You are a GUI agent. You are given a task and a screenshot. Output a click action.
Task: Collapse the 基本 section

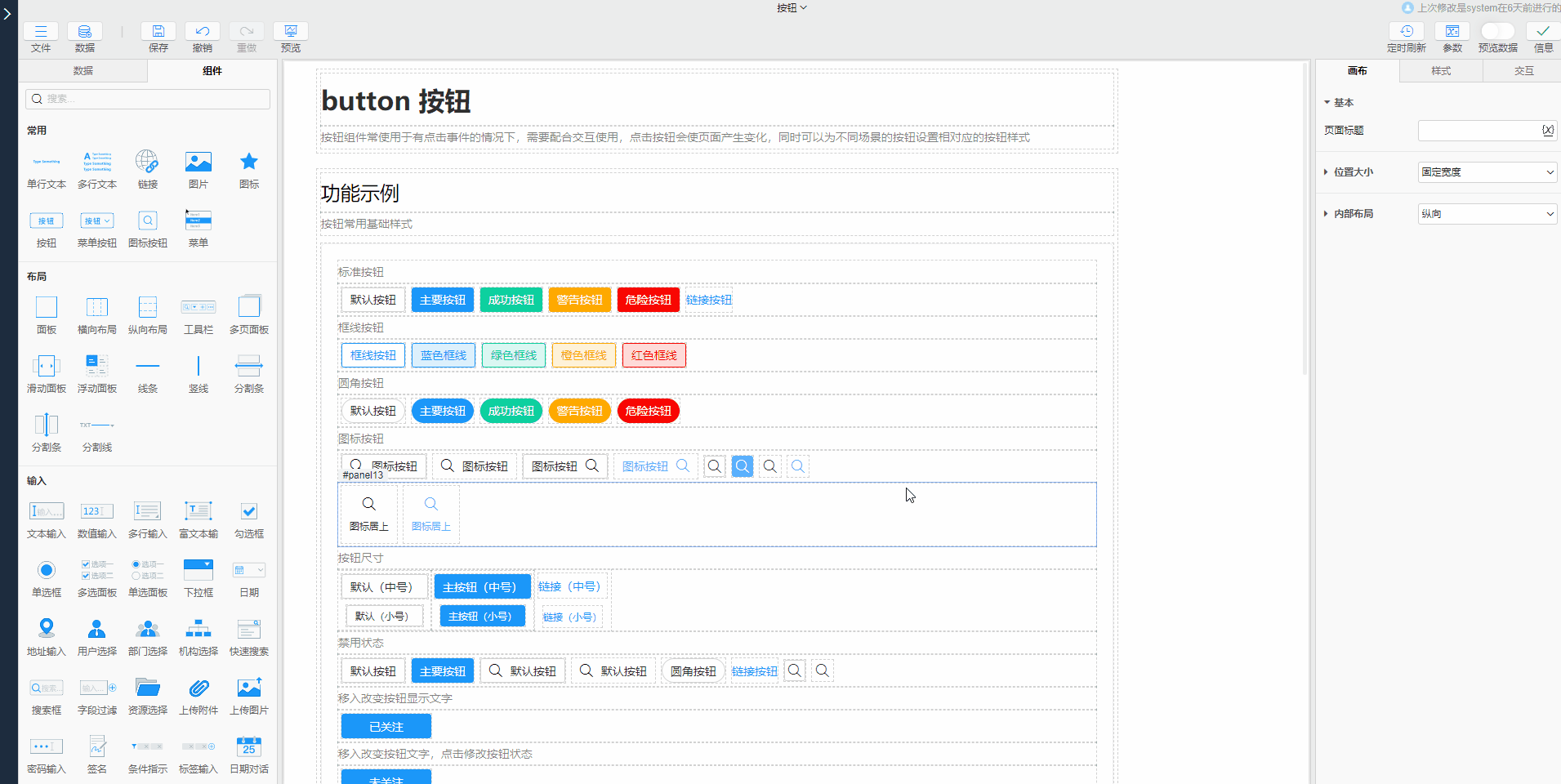click(x=1327, y=103)
